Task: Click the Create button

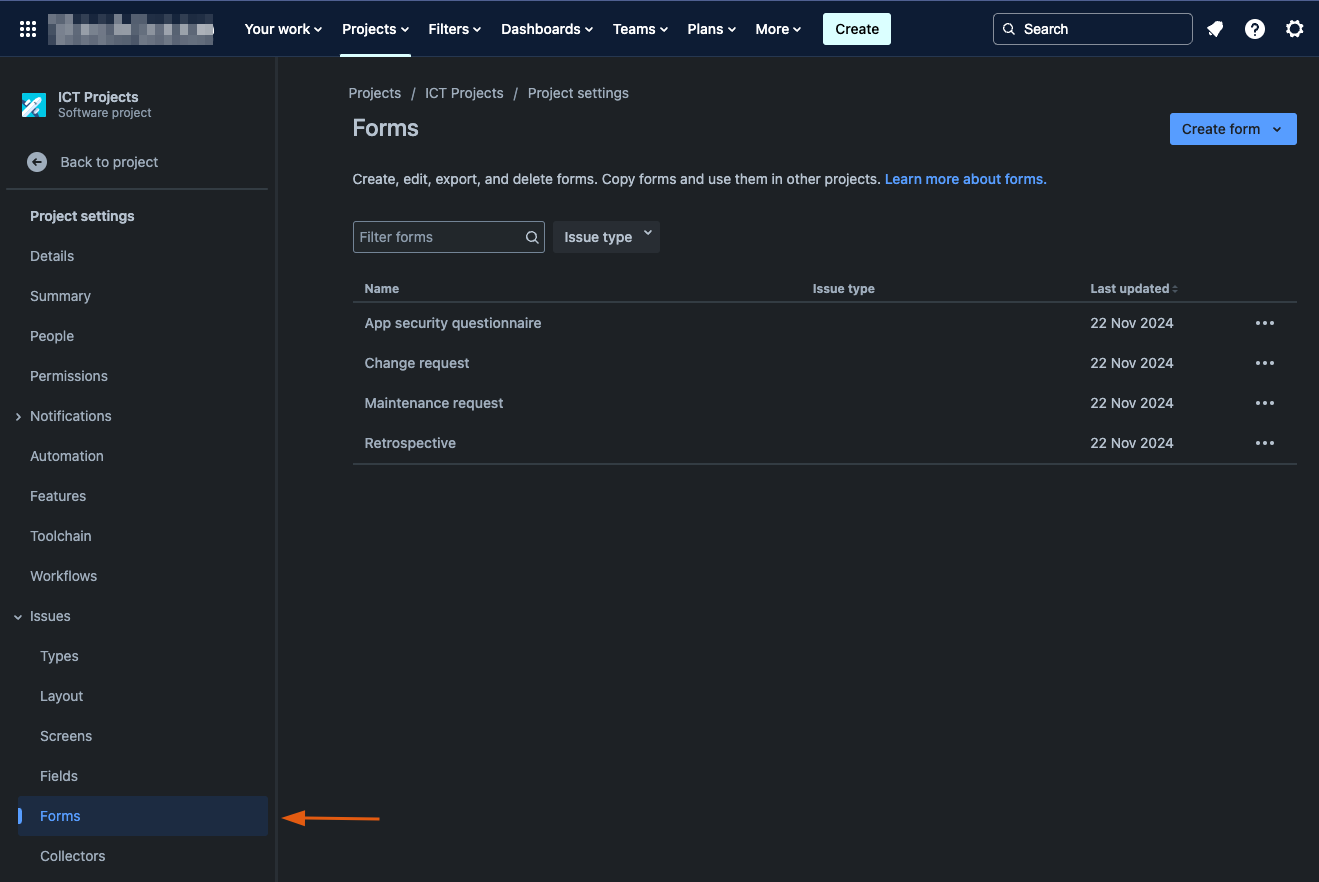Action: (856, 28)
